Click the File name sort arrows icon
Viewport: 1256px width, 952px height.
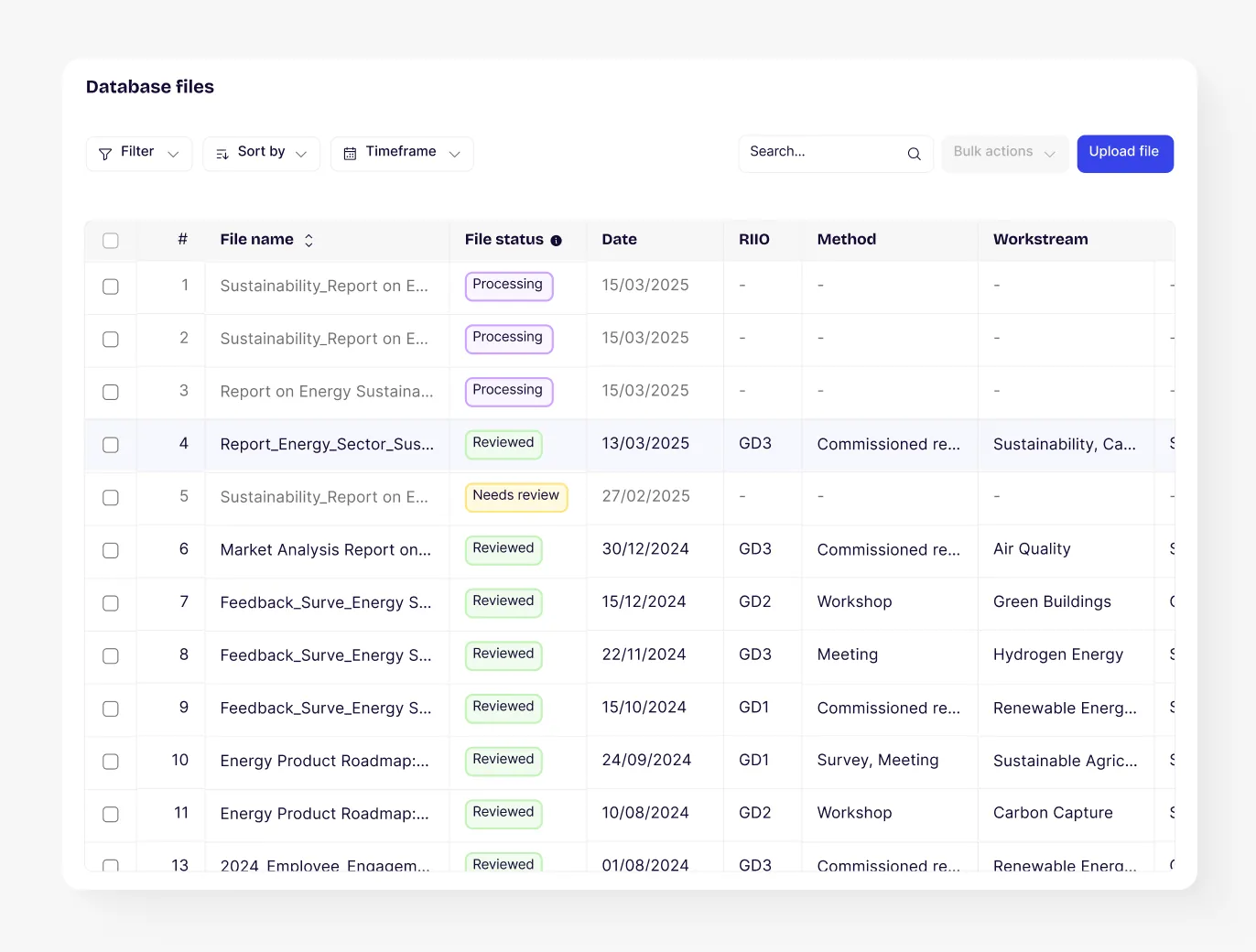(x=309, y=240)
